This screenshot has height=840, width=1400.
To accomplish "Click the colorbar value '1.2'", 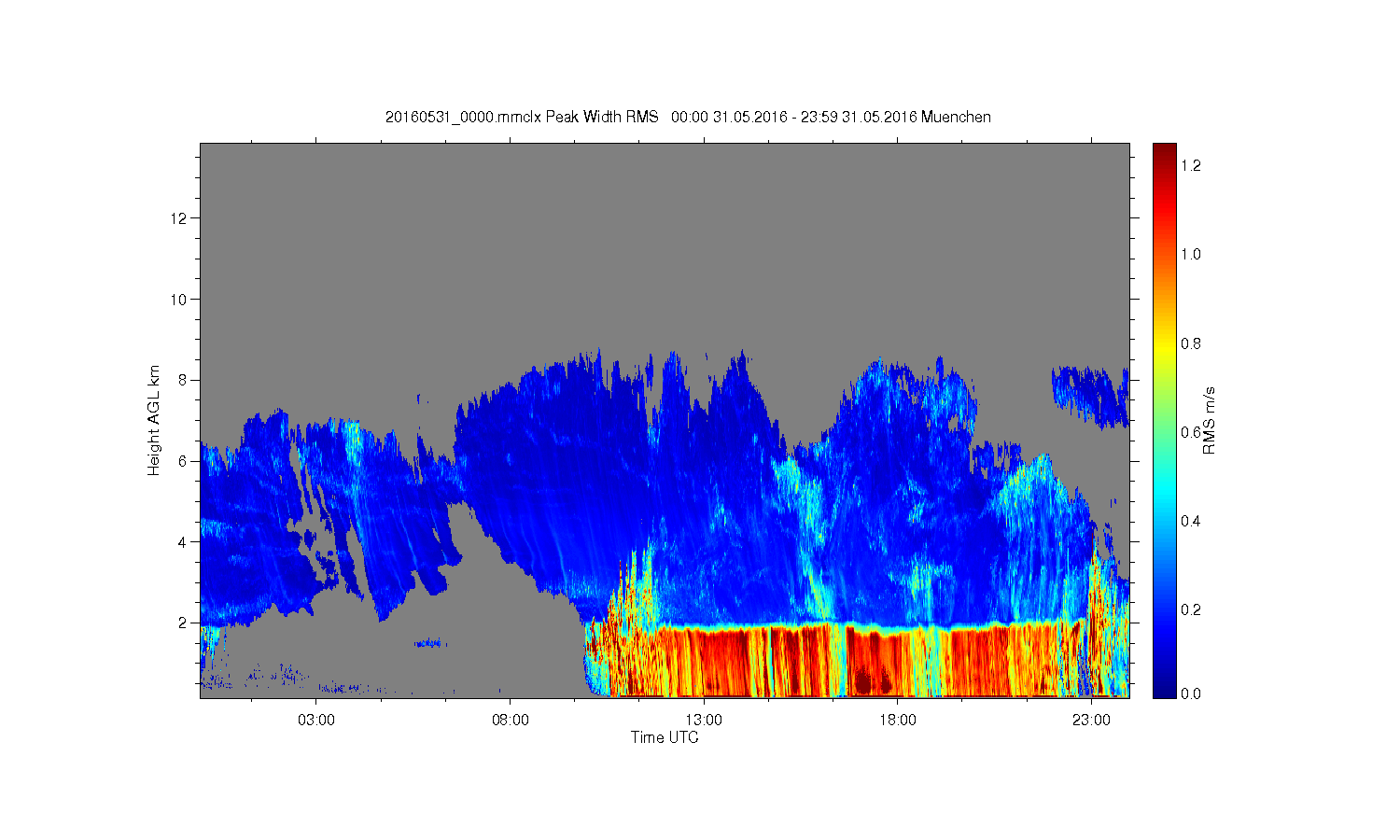I will point(1191,165).
